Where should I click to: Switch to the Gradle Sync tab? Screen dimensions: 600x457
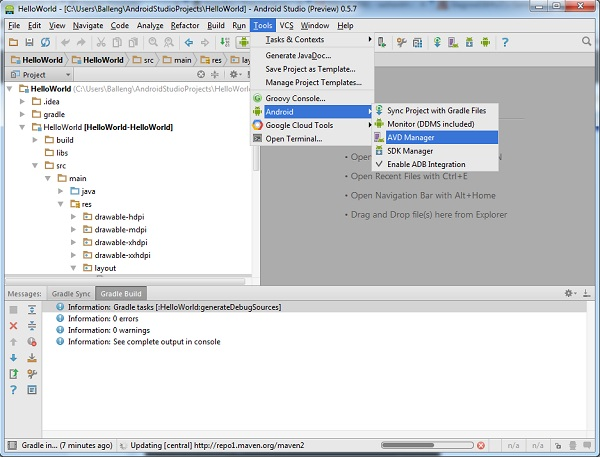point(71,294)
